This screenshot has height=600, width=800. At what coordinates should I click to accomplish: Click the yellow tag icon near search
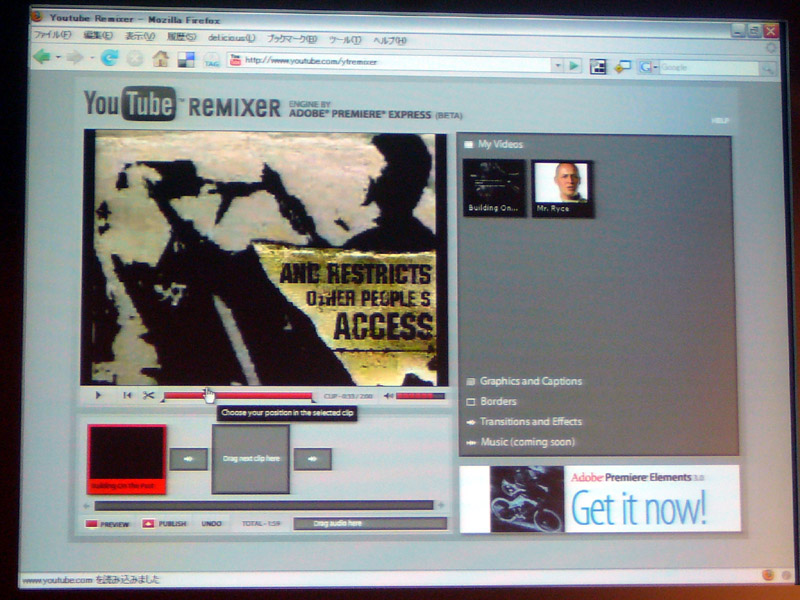click(622, 67)
